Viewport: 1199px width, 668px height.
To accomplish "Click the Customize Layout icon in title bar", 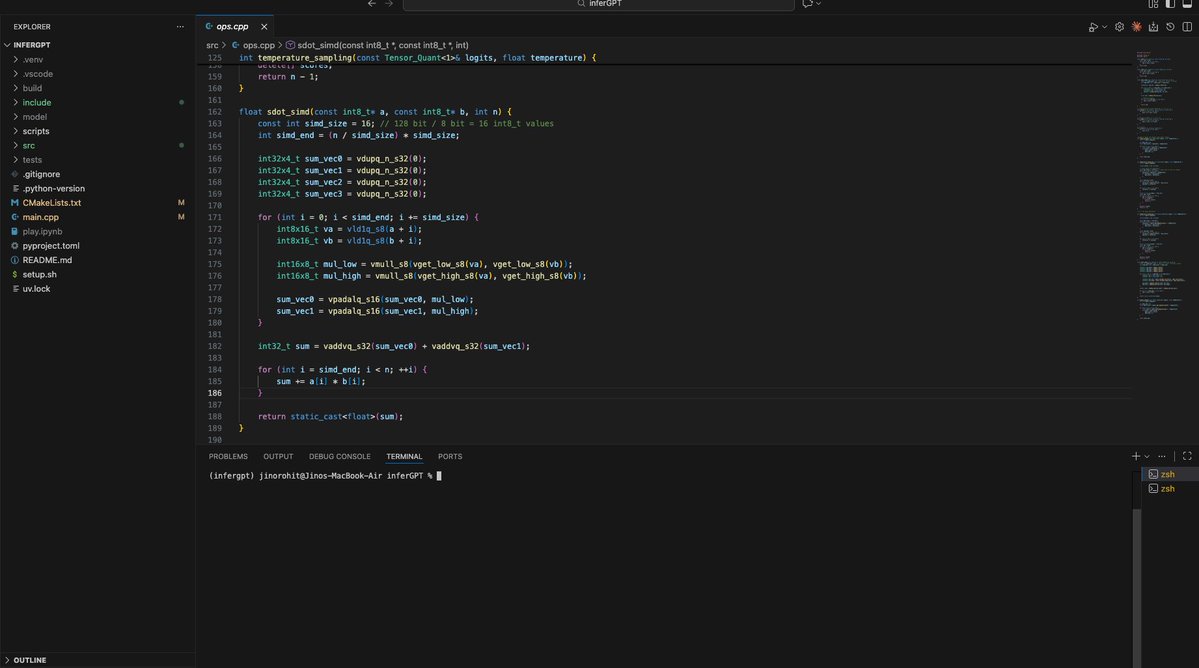I will [x=1153, y=4].
